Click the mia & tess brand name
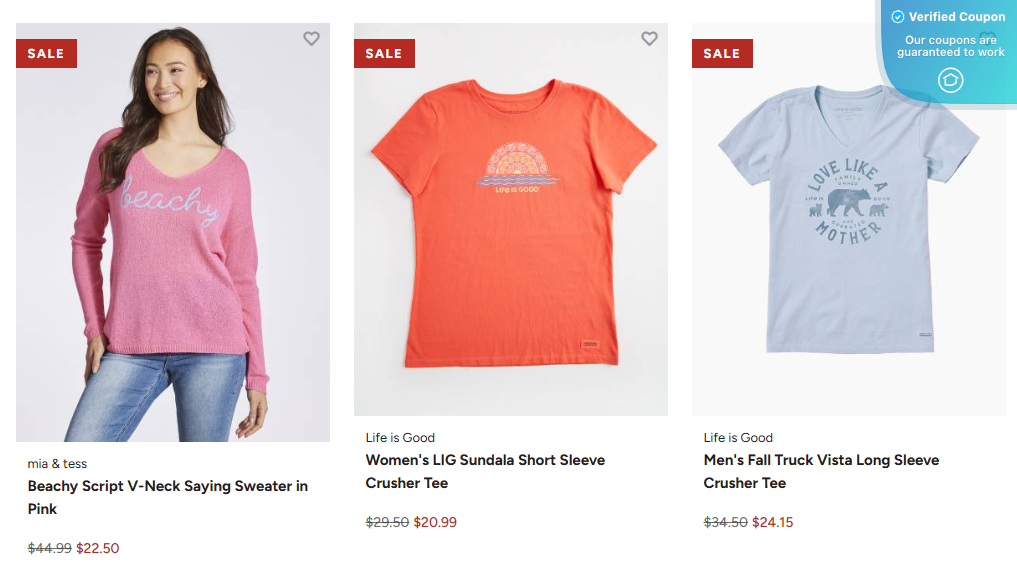The height and width of the screenshot is (564, 1017). pos(57,464)
